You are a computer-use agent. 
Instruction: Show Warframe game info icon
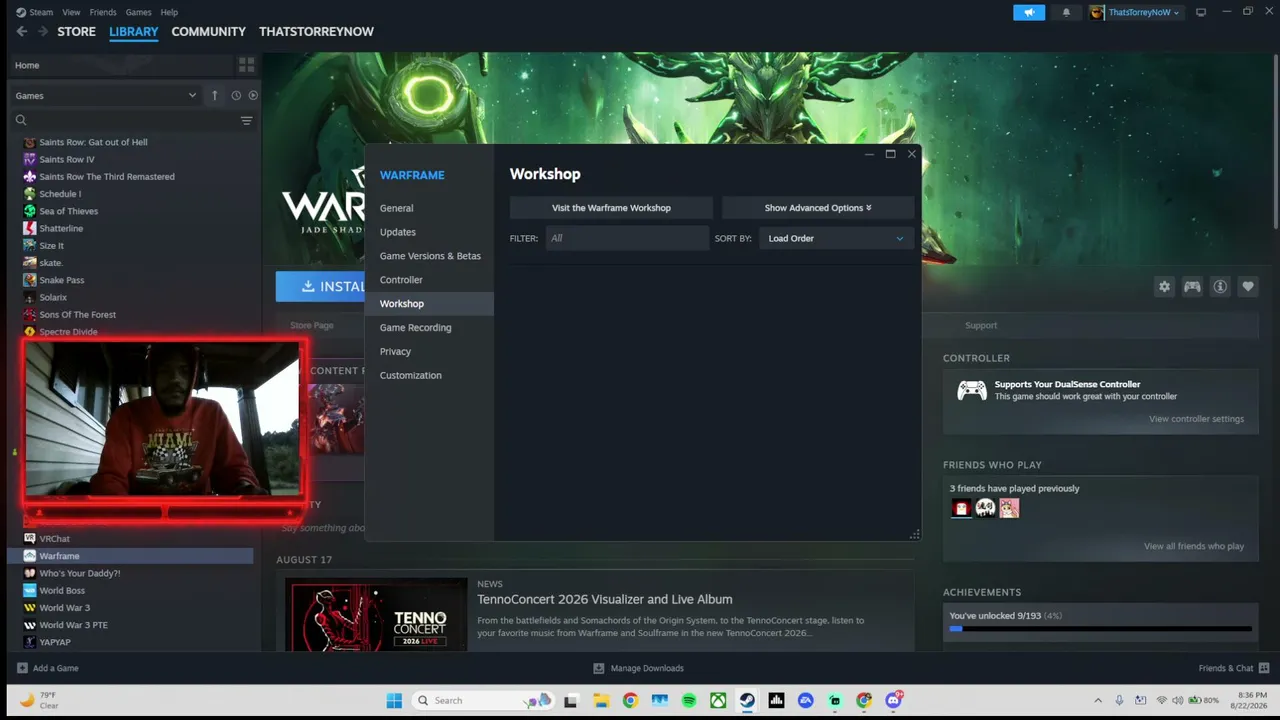click(x=1220, y=287)
